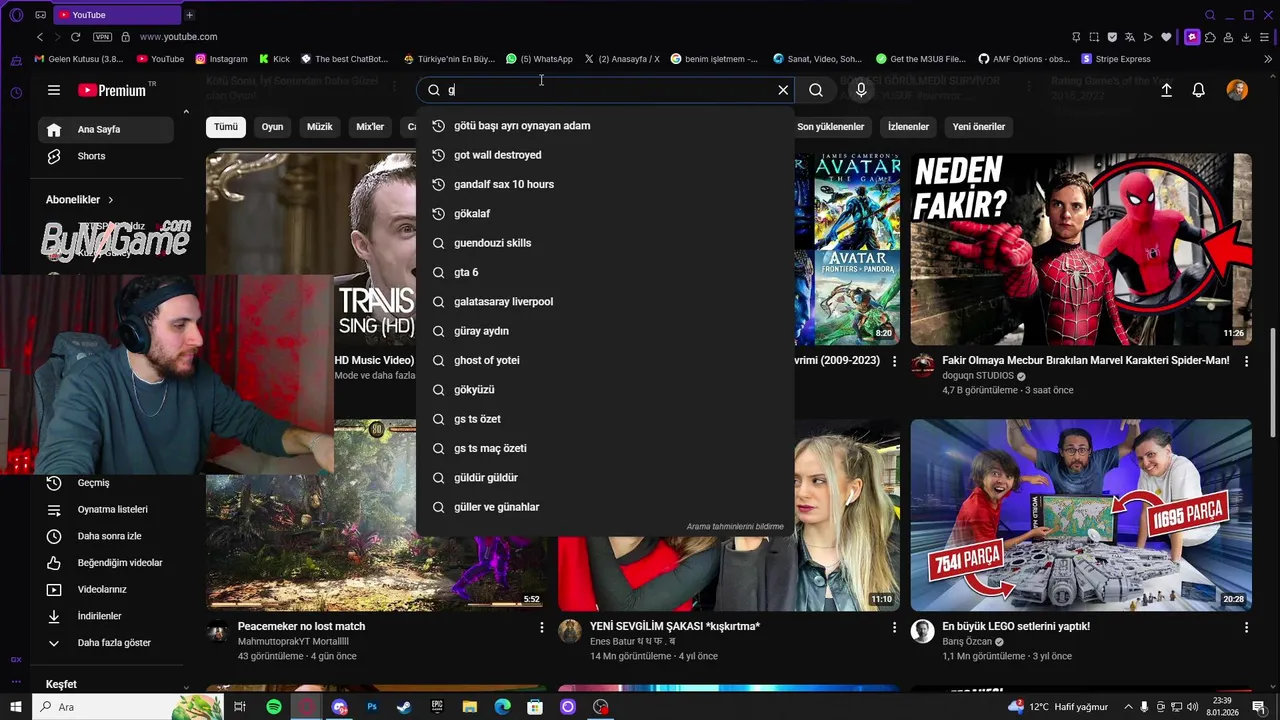Open Geçmiş in the sidebar
The height and width of the screenshot is (720, 1280).
(106, 483)
